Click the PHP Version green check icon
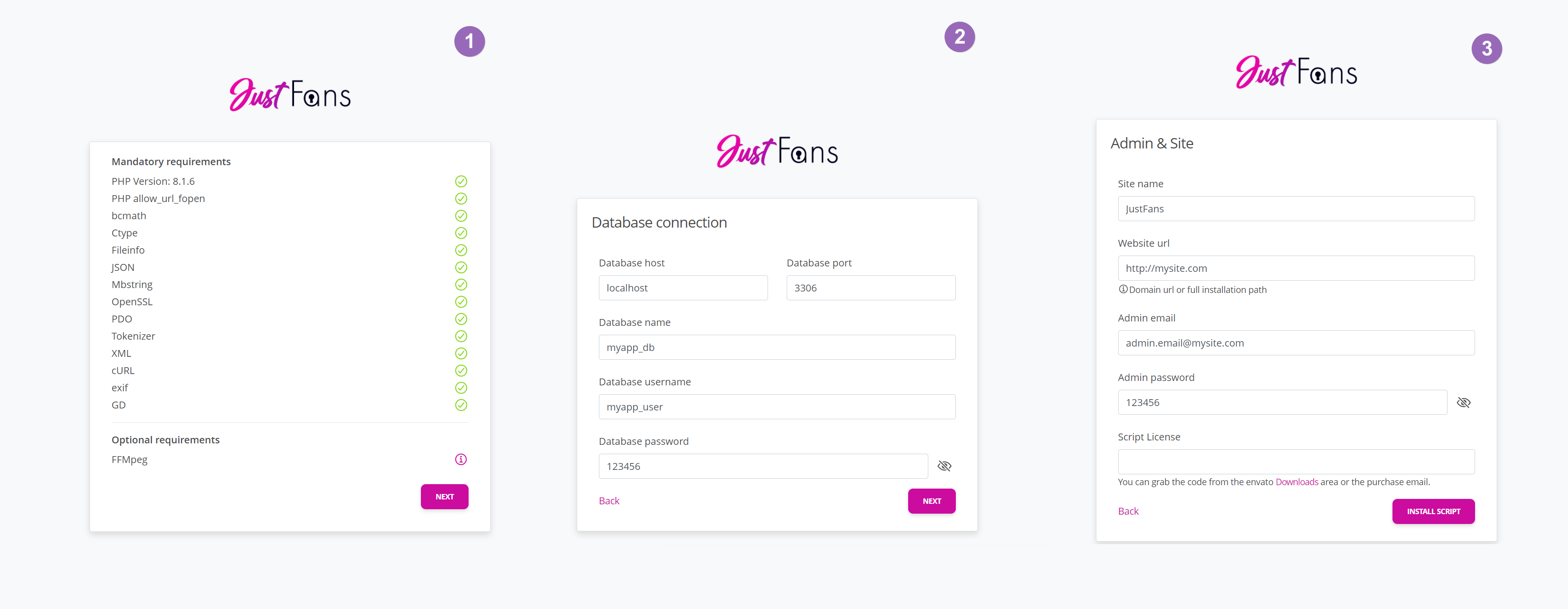 click(461, 181)
